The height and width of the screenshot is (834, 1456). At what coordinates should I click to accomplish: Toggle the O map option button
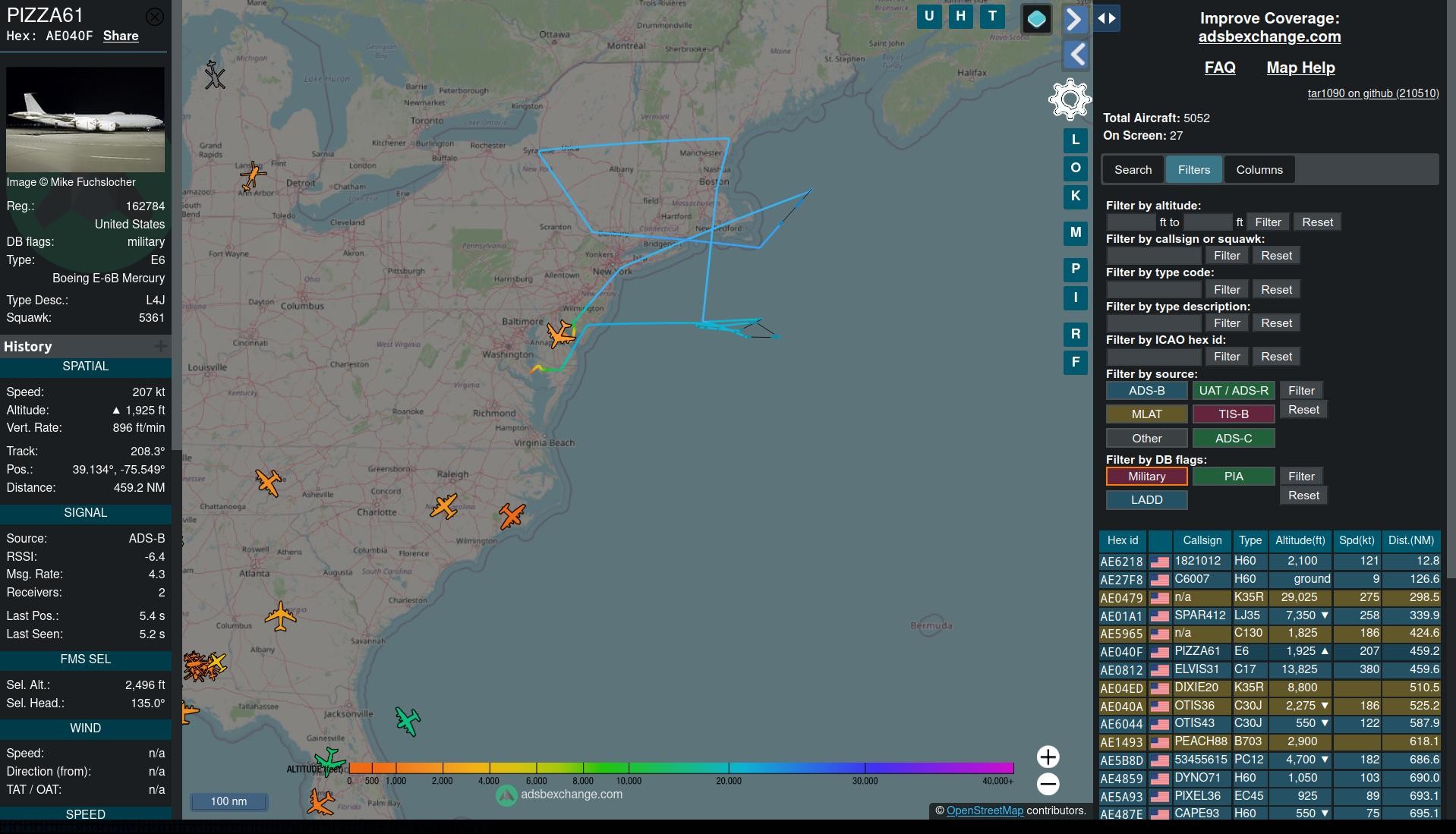[x=1076, y=168]
